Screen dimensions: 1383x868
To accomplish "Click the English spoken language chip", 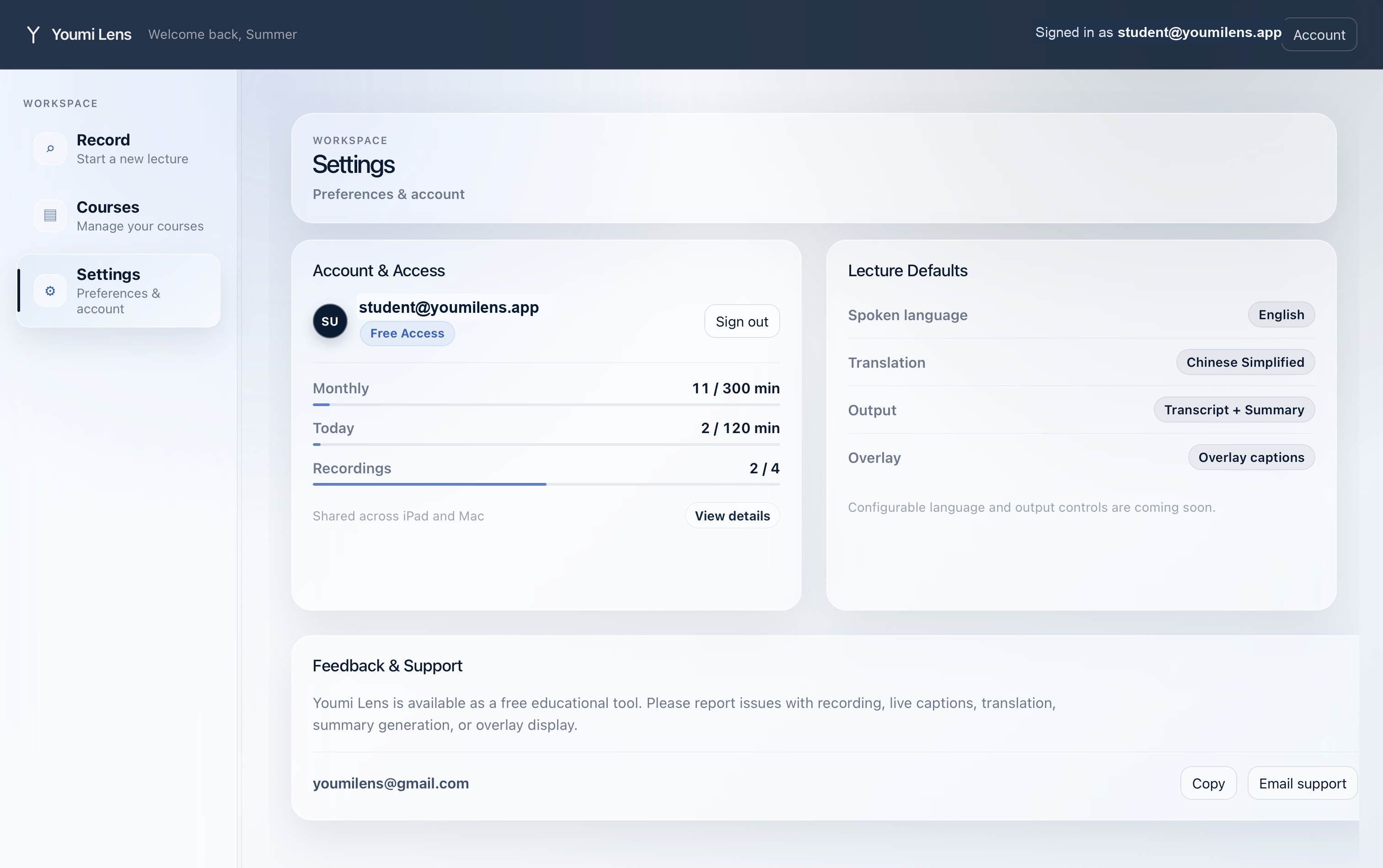I will click(x=1281, y=315).
